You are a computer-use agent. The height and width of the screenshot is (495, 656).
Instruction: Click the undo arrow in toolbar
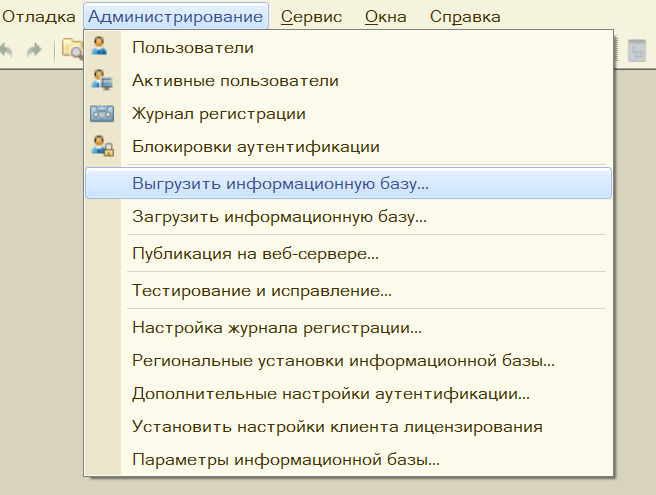click(x=6, y=50)
